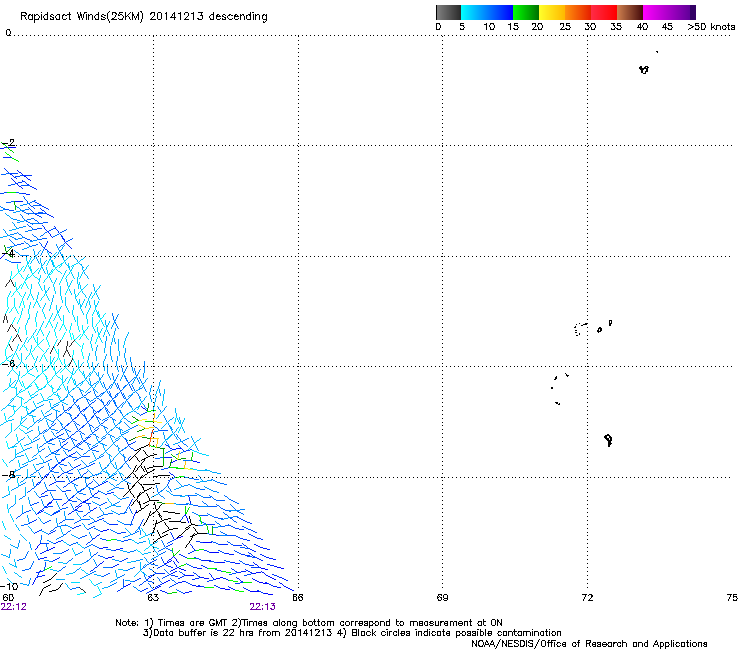Viewport: 740px width, 650px height.
Task: Click the green 15-20 knots legend swatch
Action: pyautogui.click(x=526, y=12)
